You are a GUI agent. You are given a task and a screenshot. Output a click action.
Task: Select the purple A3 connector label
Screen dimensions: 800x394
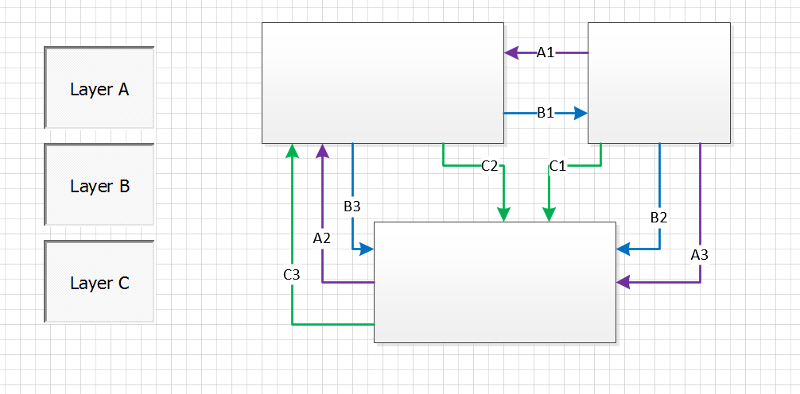(x=699, y=255)
